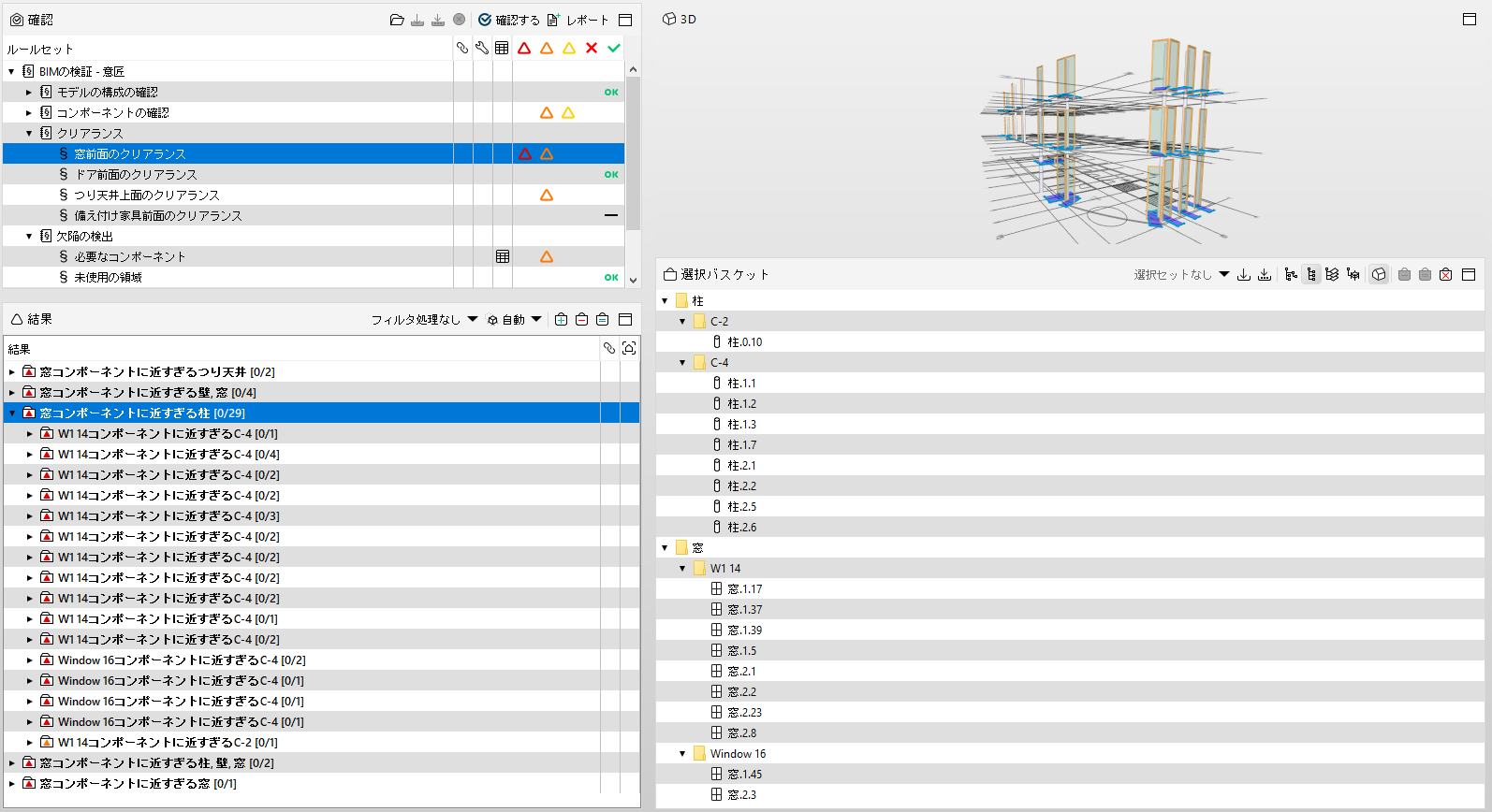Click the up arrow of the ruleset scrollbar
This screenshot has width=1492, height=812.
coord(633,69)
